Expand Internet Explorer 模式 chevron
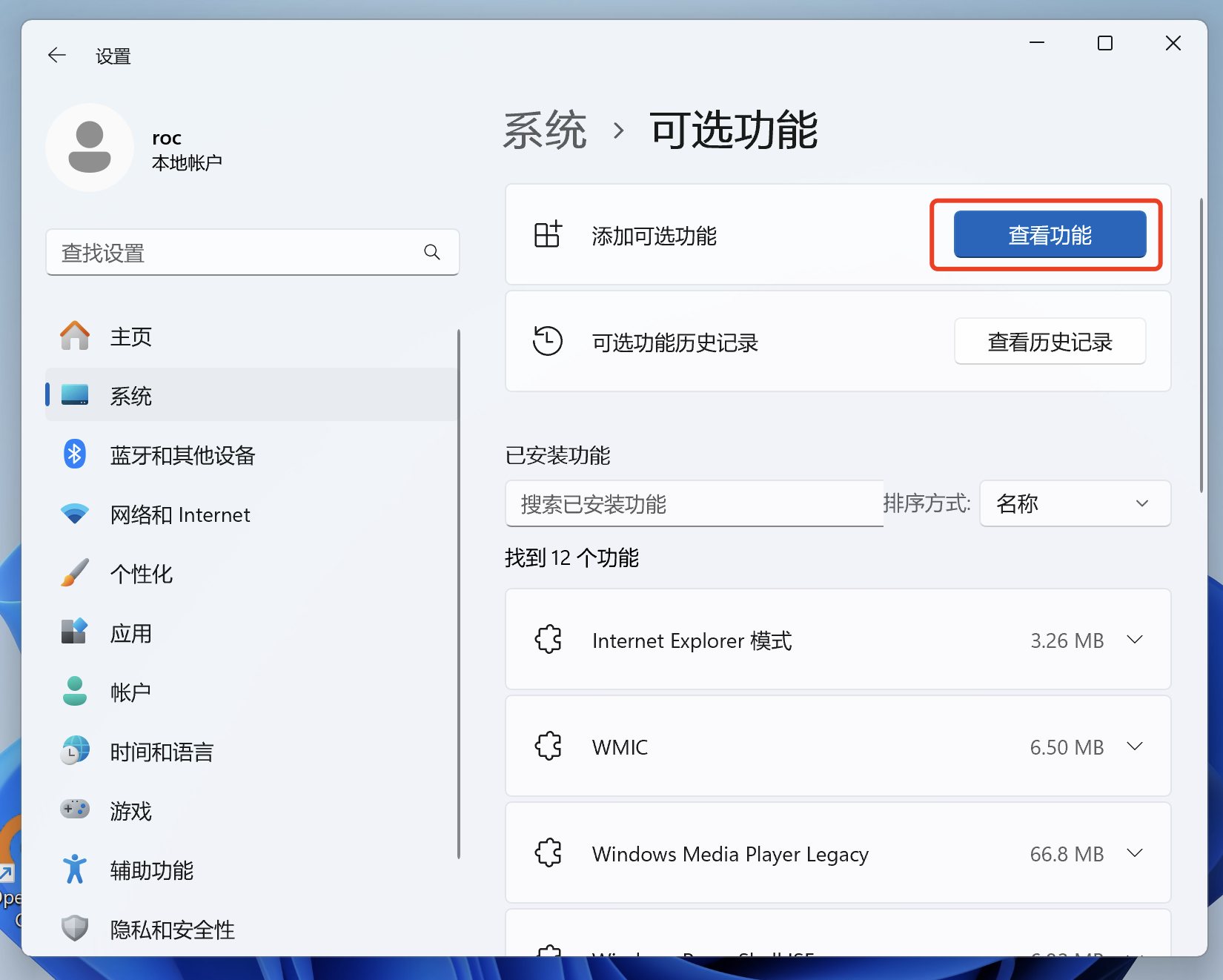1223x980 pixels. tap(1135, 639)
